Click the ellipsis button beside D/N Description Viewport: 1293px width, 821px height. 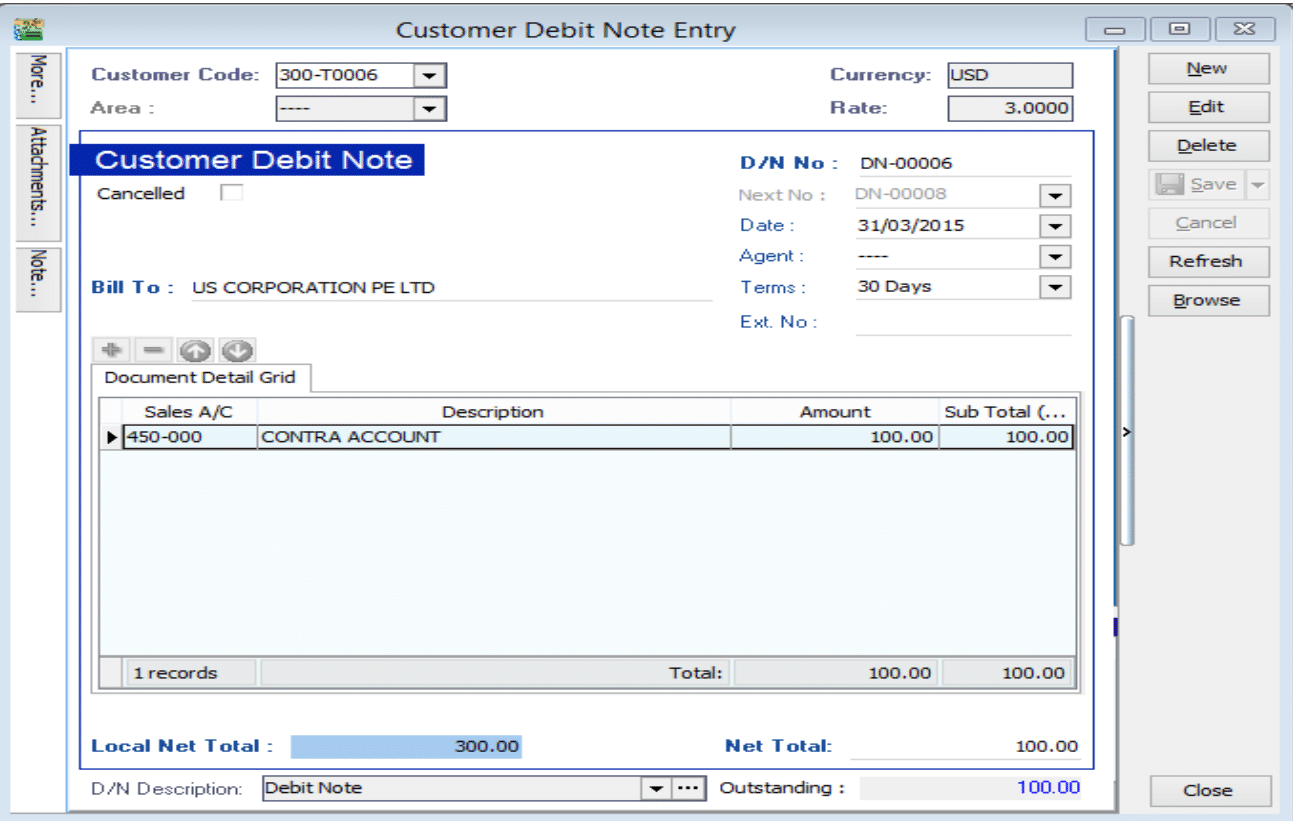point(685,788)
